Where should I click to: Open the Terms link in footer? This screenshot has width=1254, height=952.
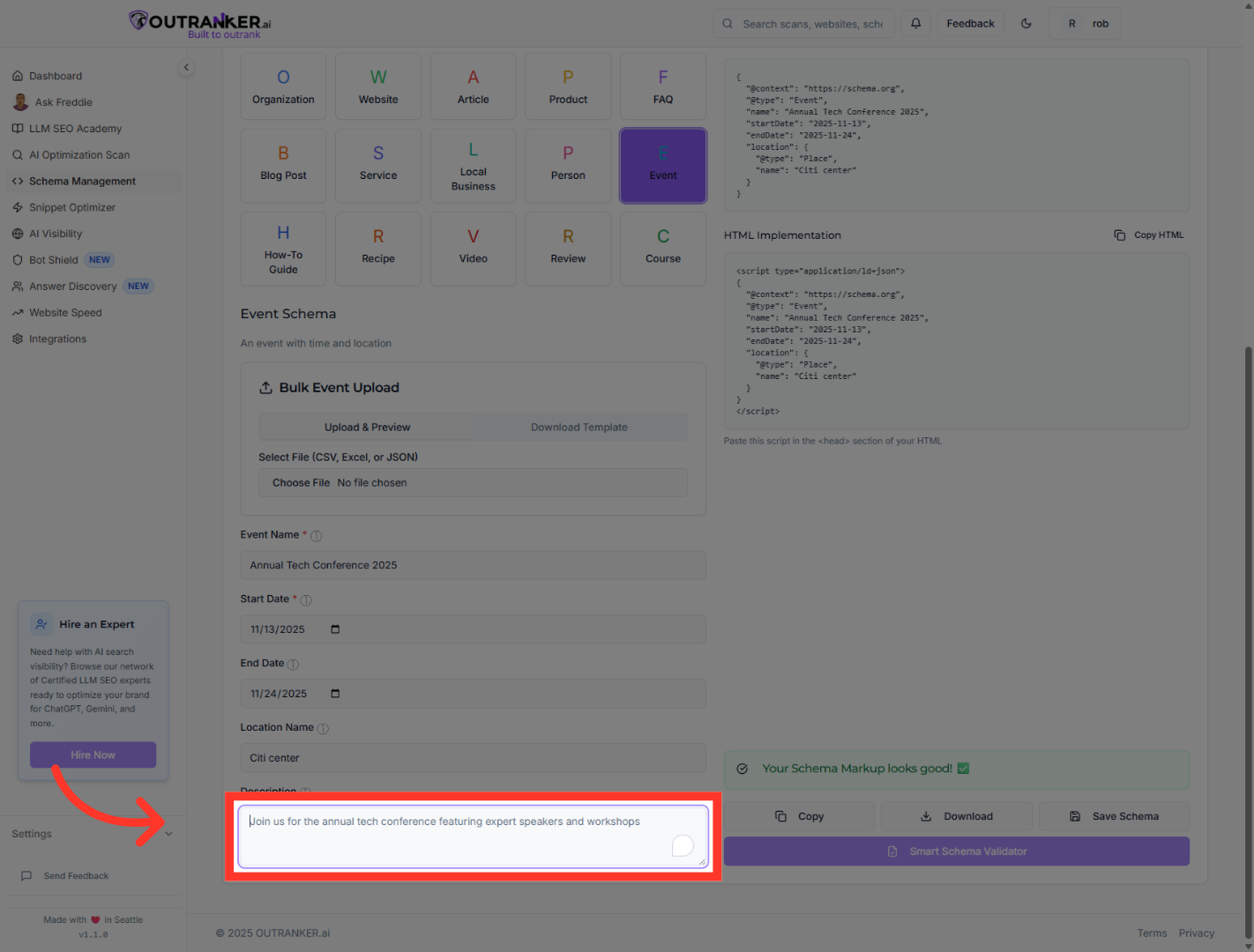tap(1152, 933)
